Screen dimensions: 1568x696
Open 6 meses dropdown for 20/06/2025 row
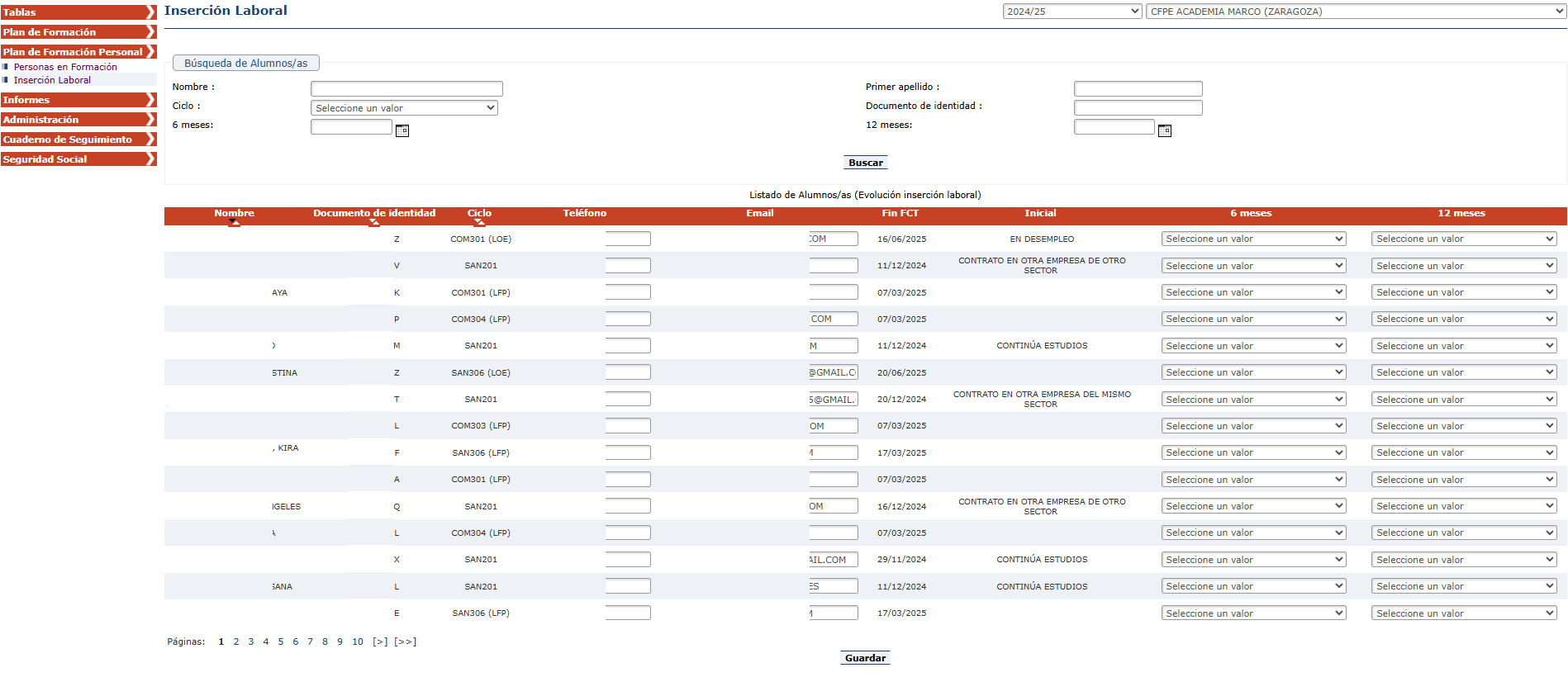coord(1253,372)
